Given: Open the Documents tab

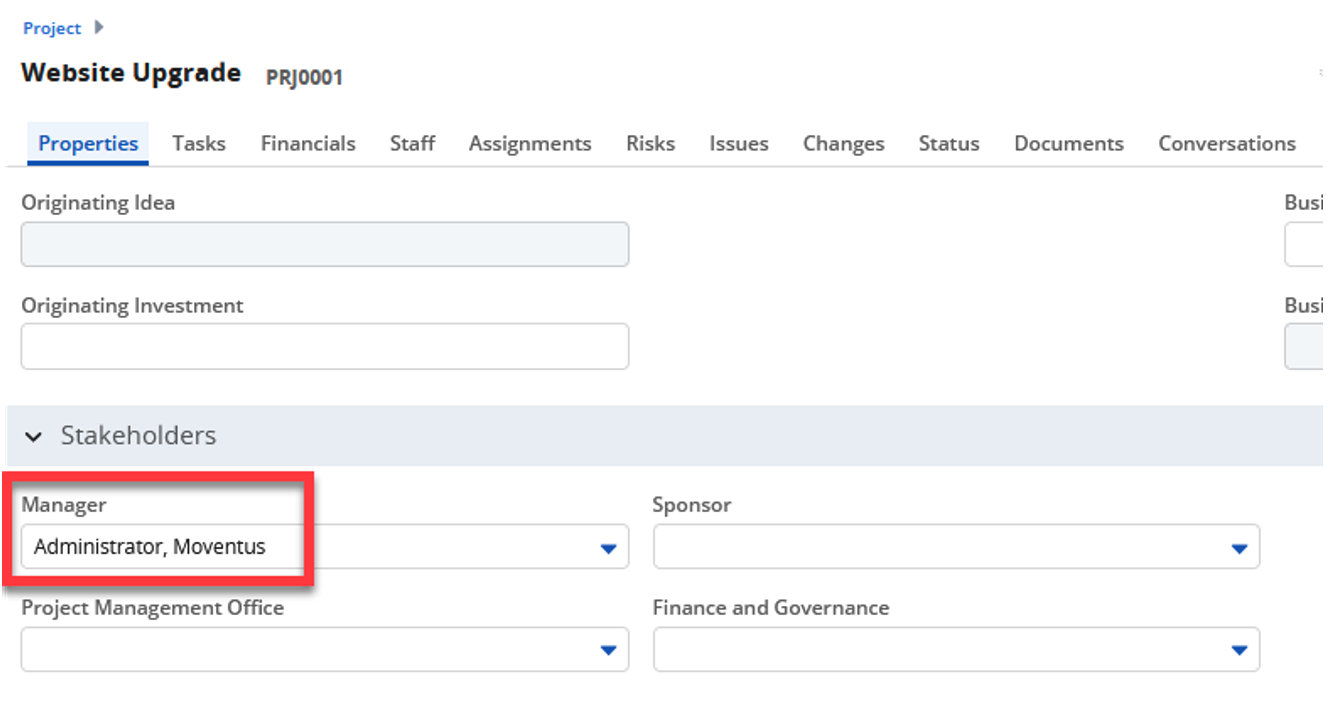Looking at the screenshot, I should pos(1069,143).
